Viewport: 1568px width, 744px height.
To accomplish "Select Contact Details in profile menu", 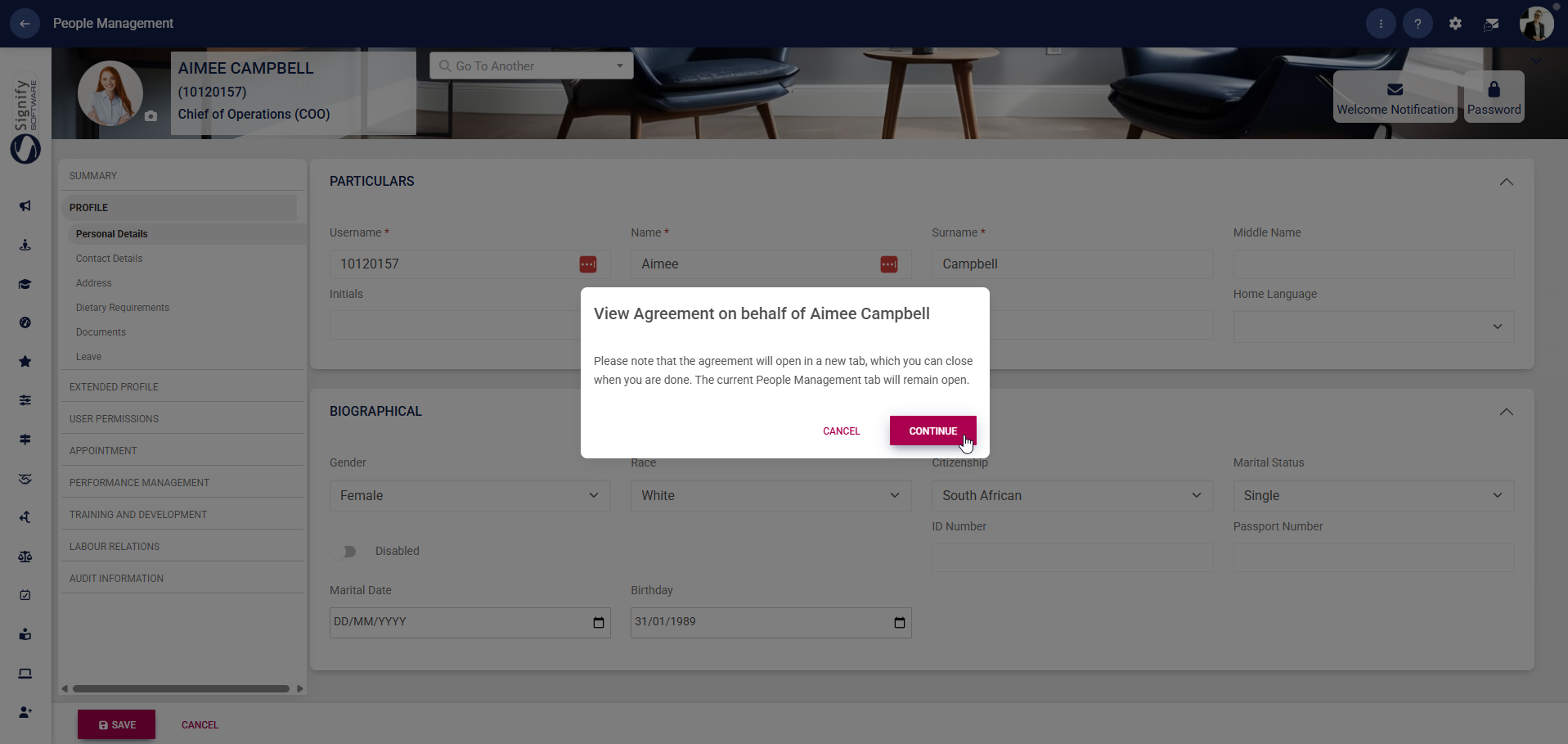I will click(109, 259).
